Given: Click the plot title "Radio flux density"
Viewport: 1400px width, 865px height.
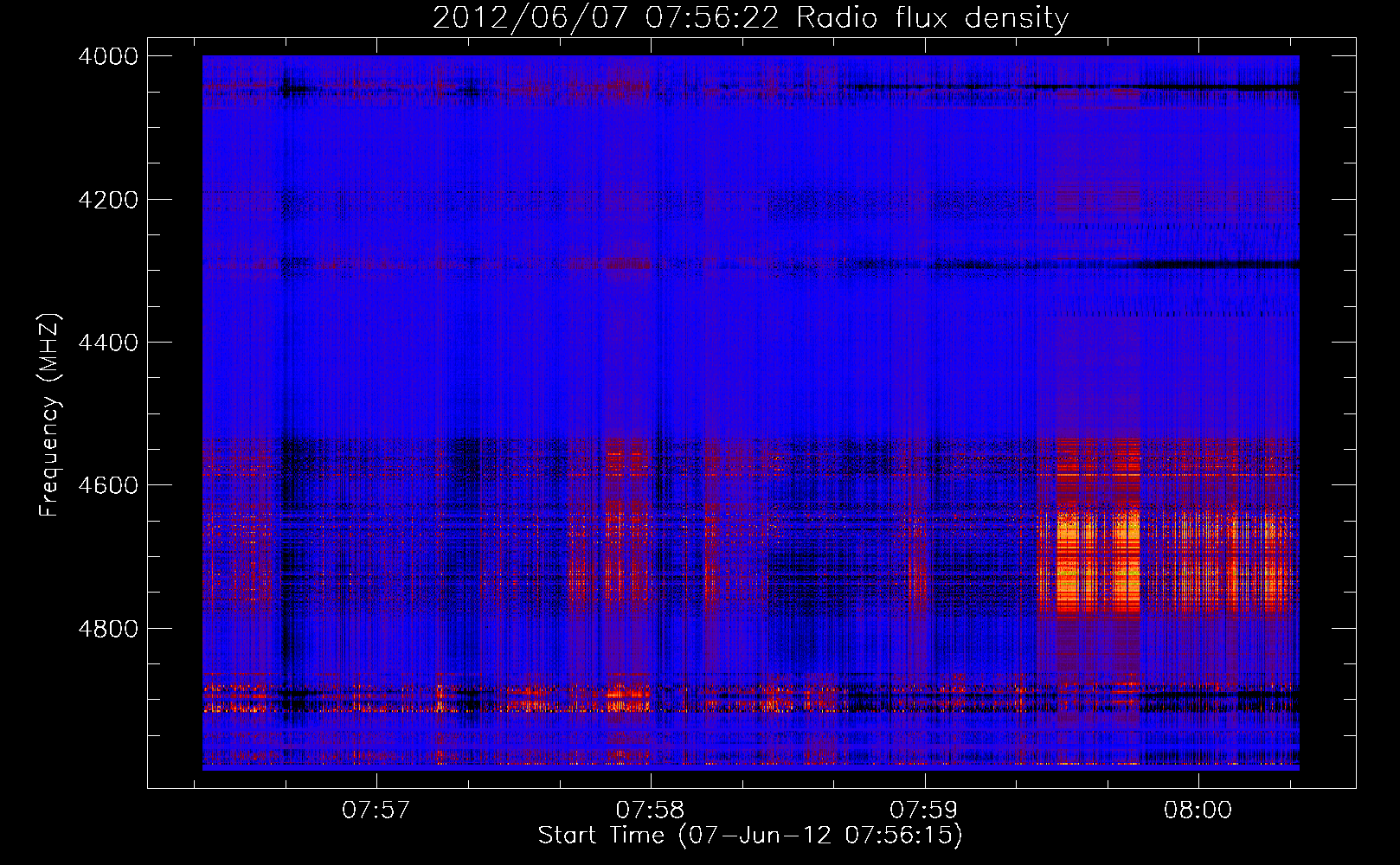Looking at the screenshot, I should pos(932,17).
